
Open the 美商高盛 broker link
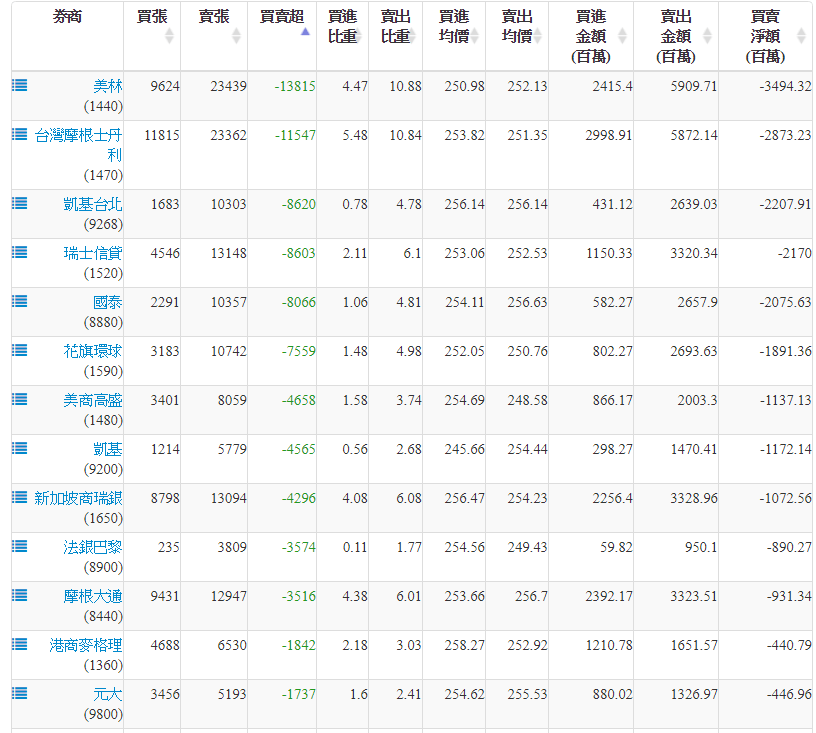point(92,400)
